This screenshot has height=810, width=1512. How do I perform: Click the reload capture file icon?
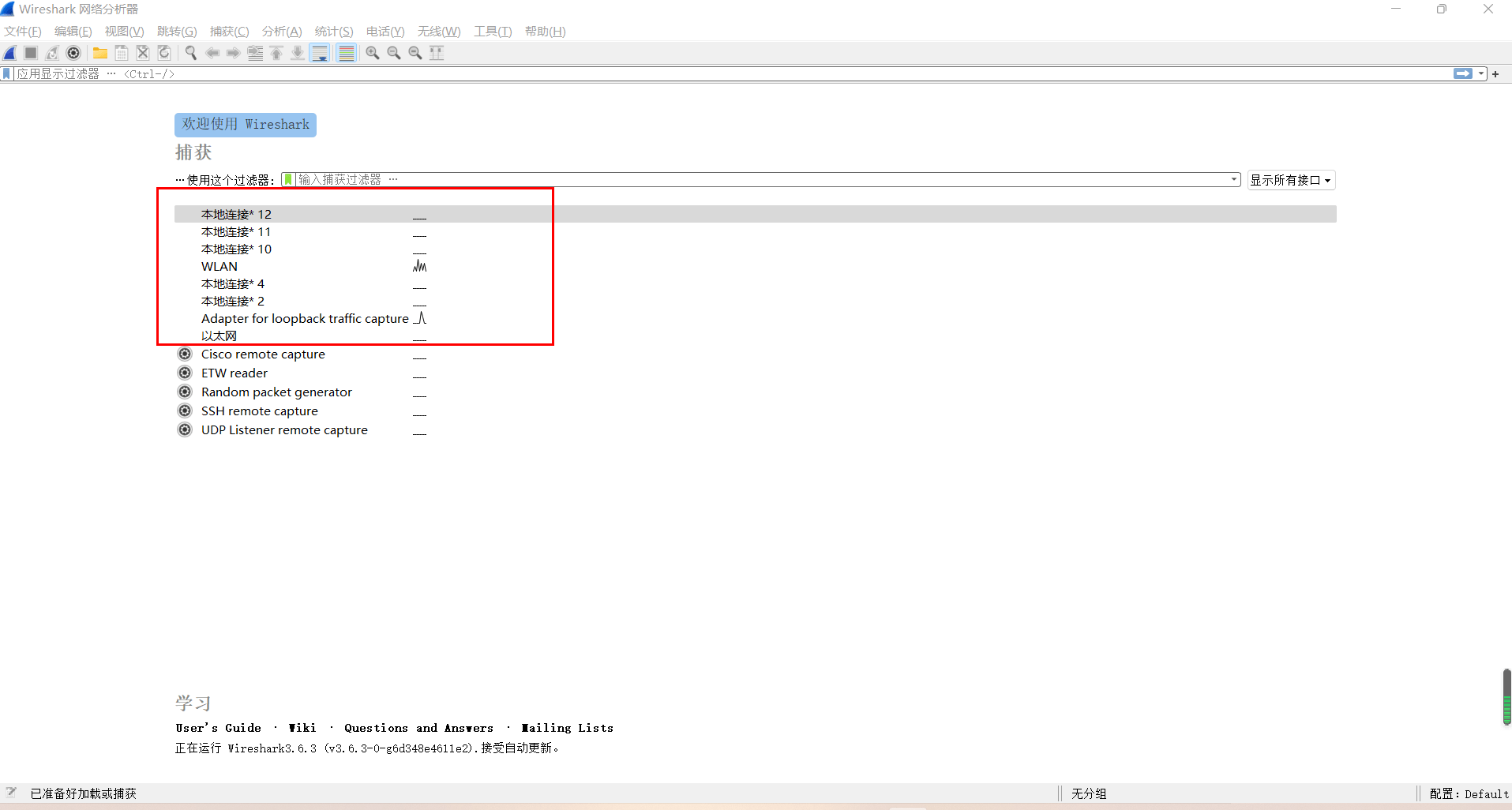[x=164, y=53]
